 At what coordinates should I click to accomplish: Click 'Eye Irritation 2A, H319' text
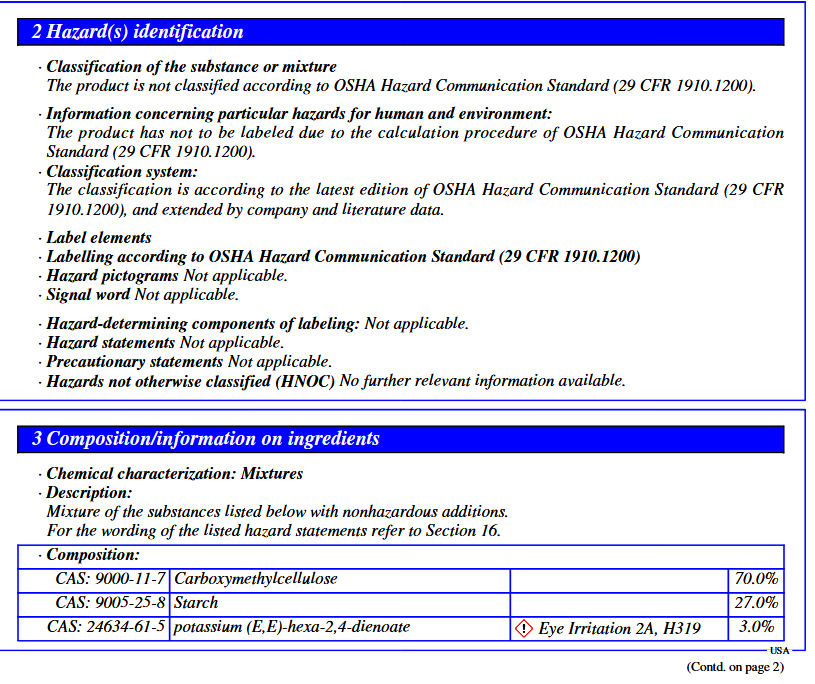[620, 629]
